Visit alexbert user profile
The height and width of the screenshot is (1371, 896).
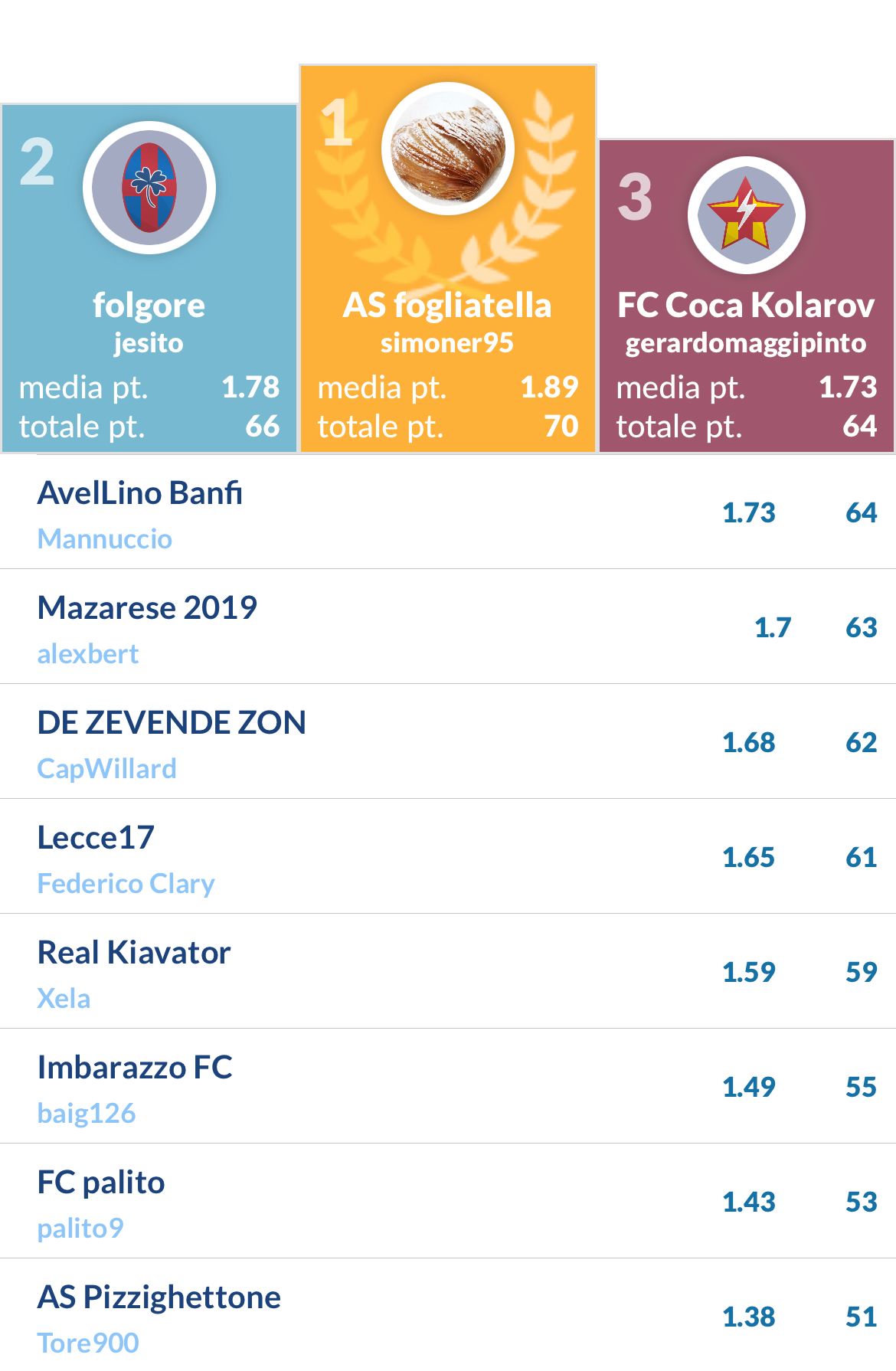pos(88,654)
